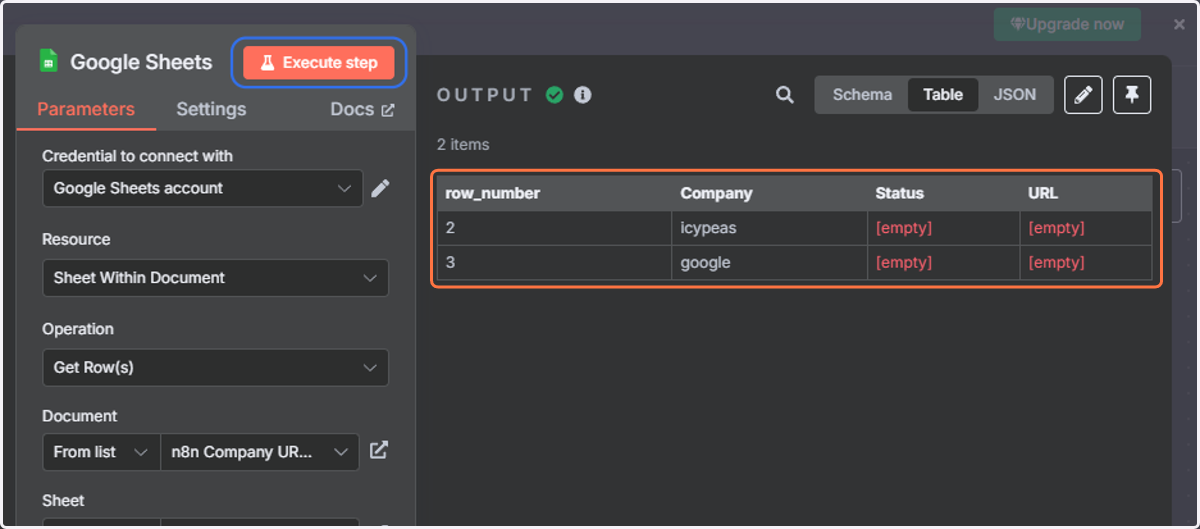
Task: Open the document in new window icon
Action: pos(378,451)
